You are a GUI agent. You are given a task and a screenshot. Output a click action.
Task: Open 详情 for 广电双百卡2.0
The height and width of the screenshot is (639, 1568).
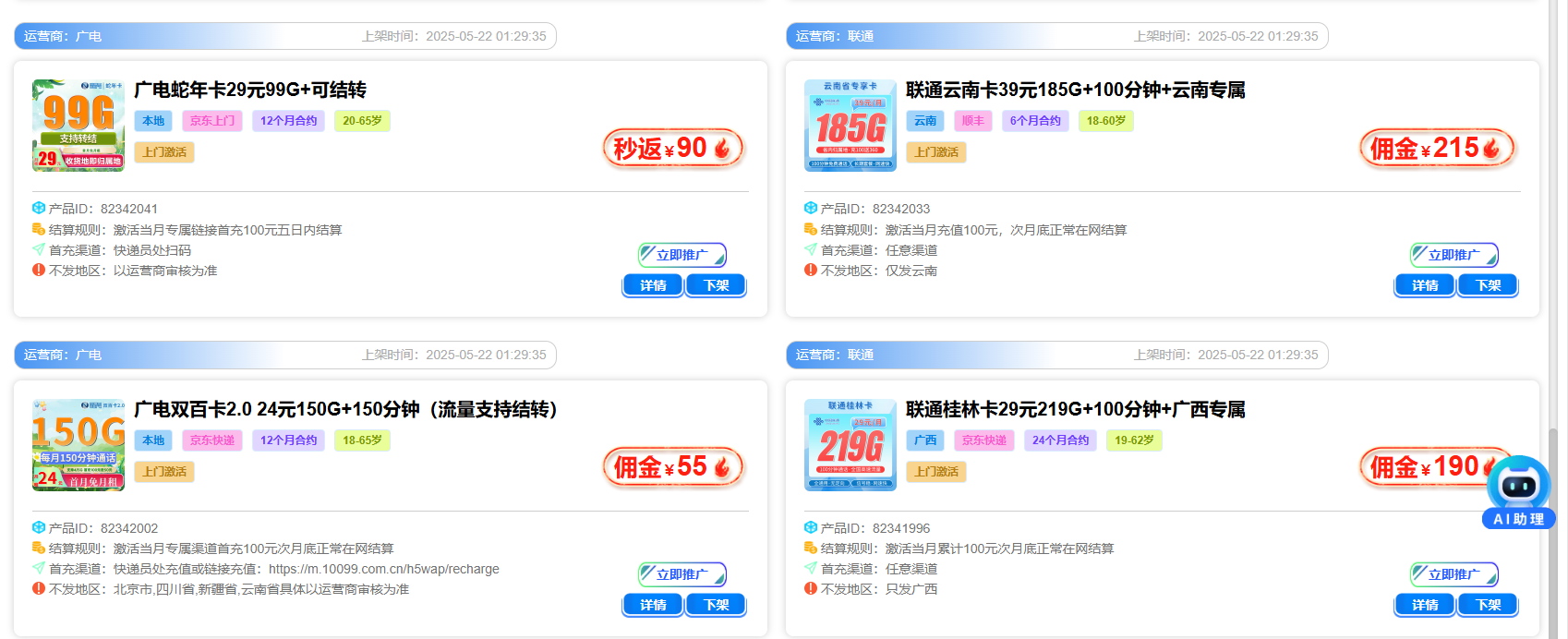[653, 605]
